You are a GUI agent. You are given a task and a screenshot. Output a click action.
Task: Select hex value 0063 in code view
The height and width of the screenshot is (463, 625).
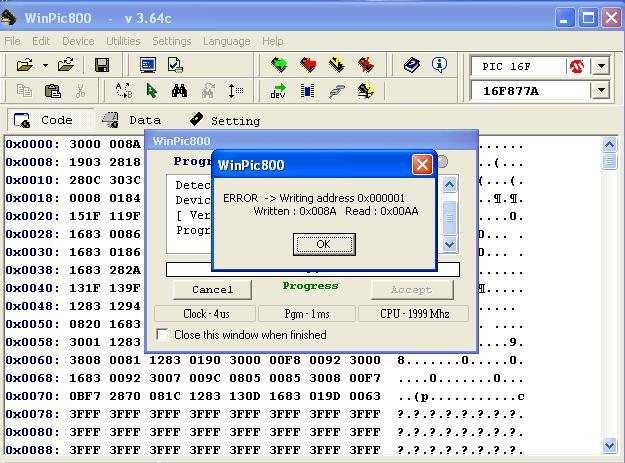[x=365, y=396]
